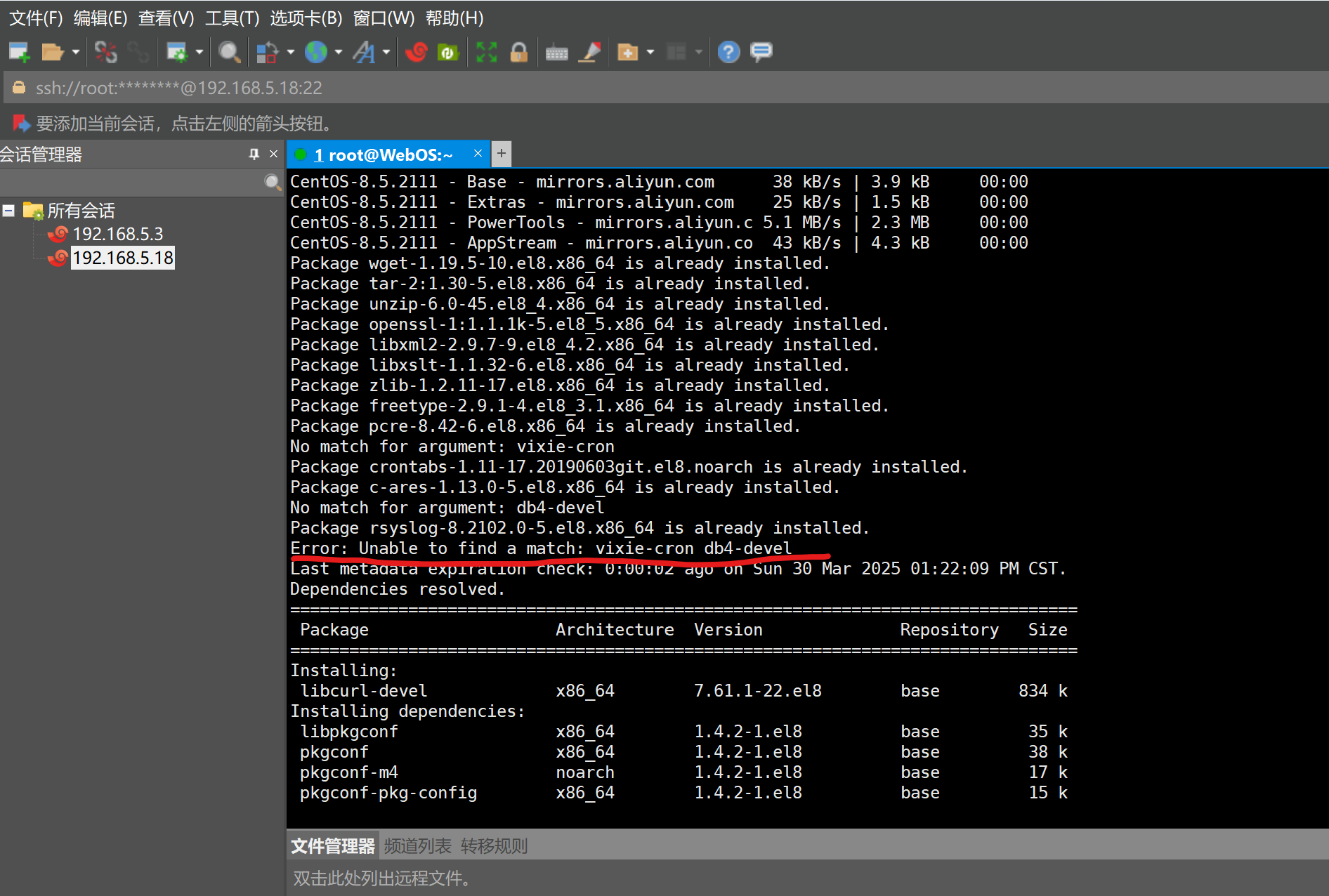Click the Open session folder icon
This screenshot has height=896, width=1329.
click(53, 52)
